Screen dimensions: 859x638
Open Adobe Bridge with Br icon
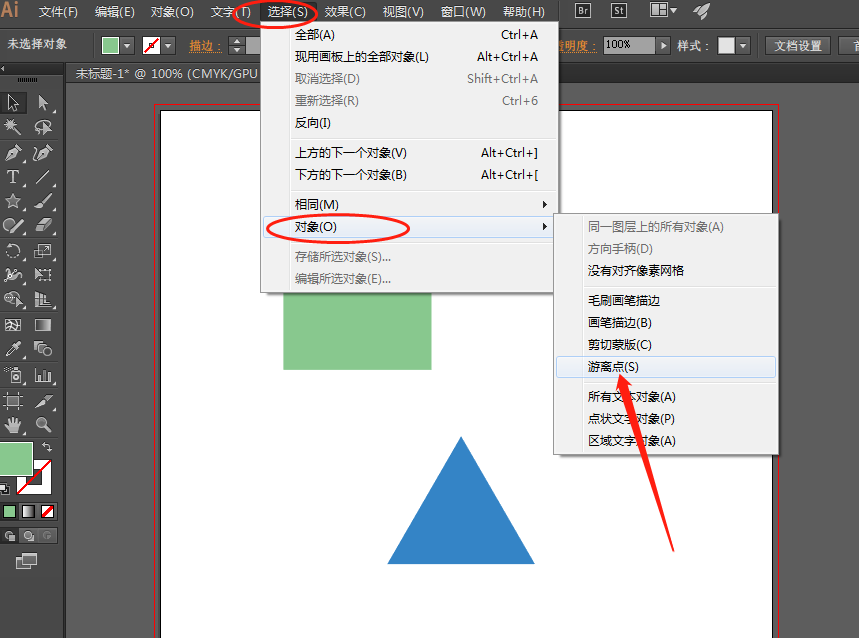click(583, 11)
